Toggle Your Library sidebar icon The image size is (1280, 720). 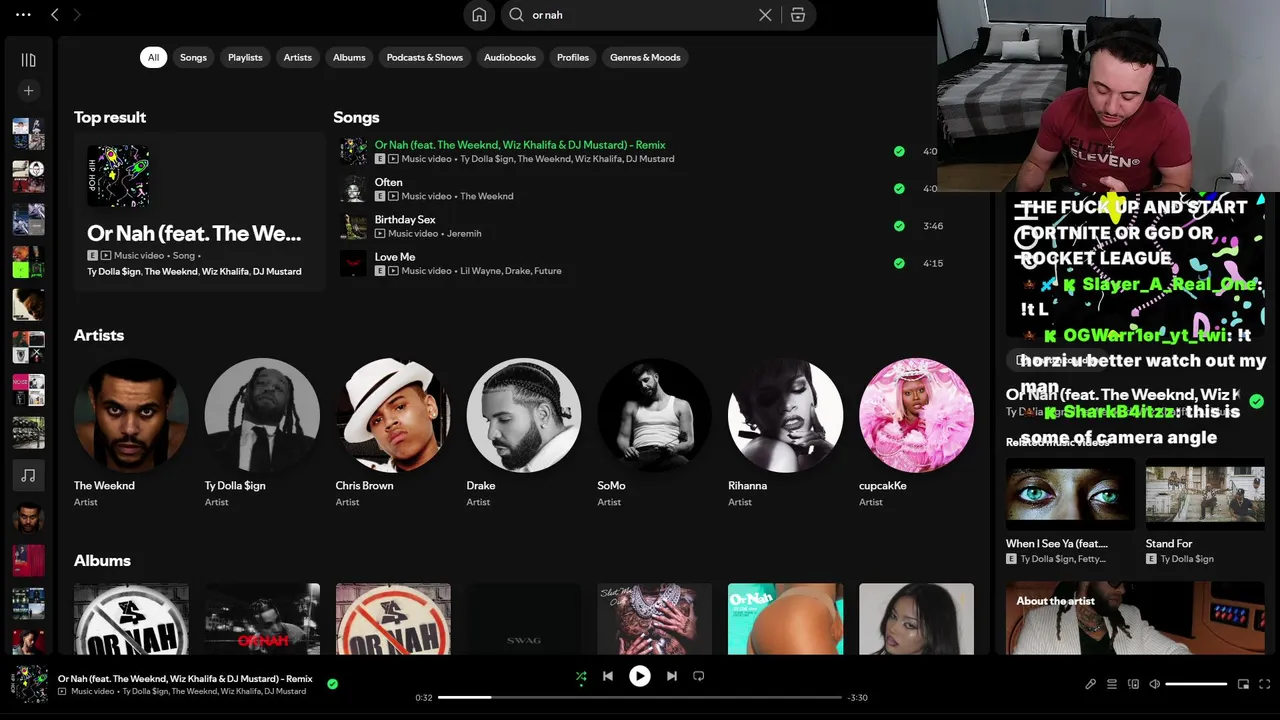(28, 60)
